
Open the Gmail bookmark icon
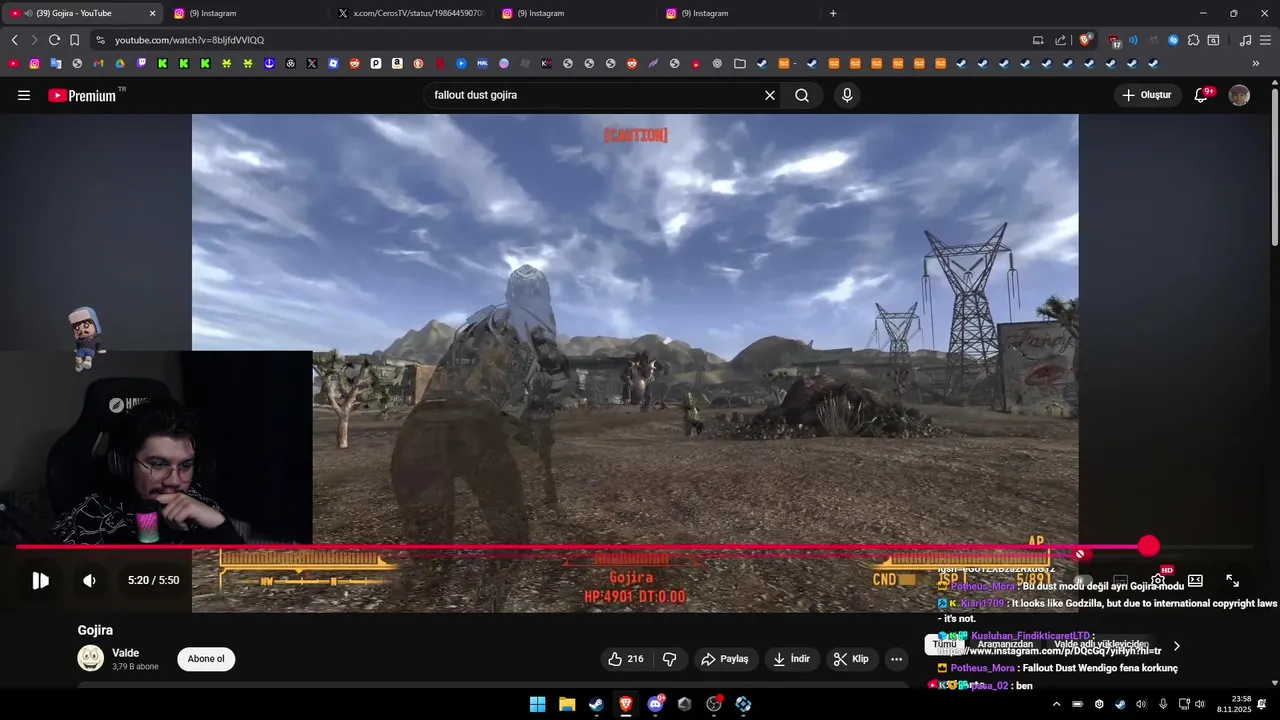98,63
